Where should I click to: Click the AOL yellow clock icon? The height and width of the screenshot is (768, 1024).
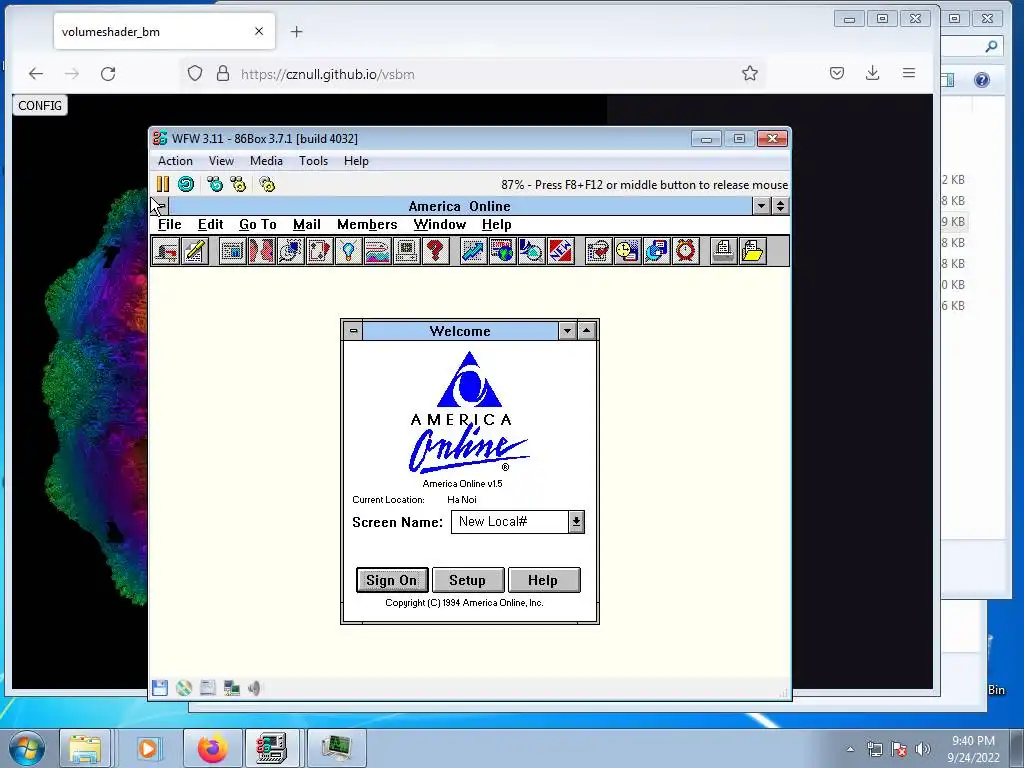(x=627, y=251)
